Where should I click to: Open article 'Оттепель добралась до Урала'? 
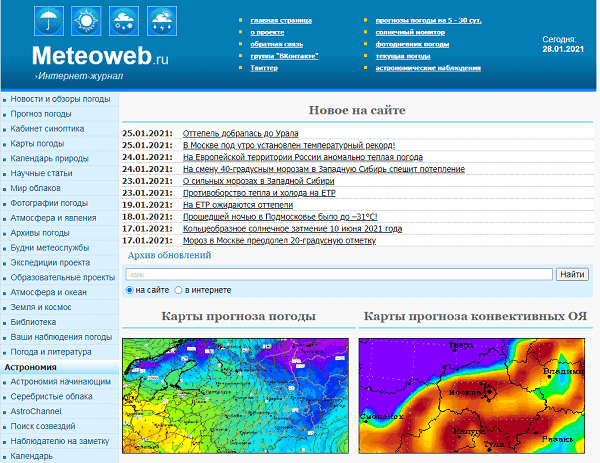tap(240, 134)
